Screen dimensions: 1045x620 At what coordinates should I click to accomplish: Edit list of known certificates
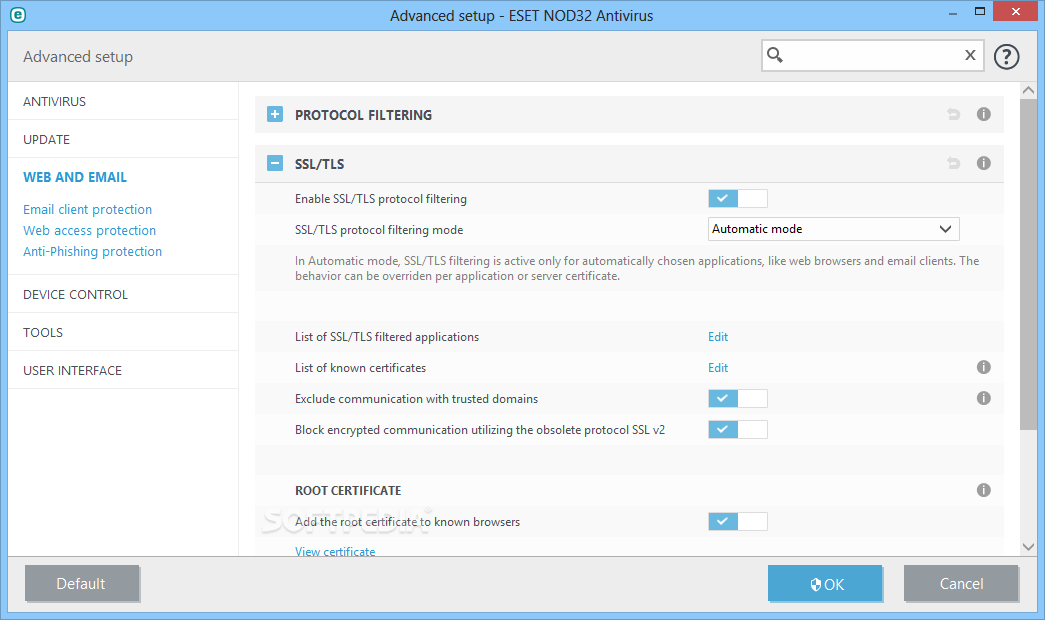point(718,367)
